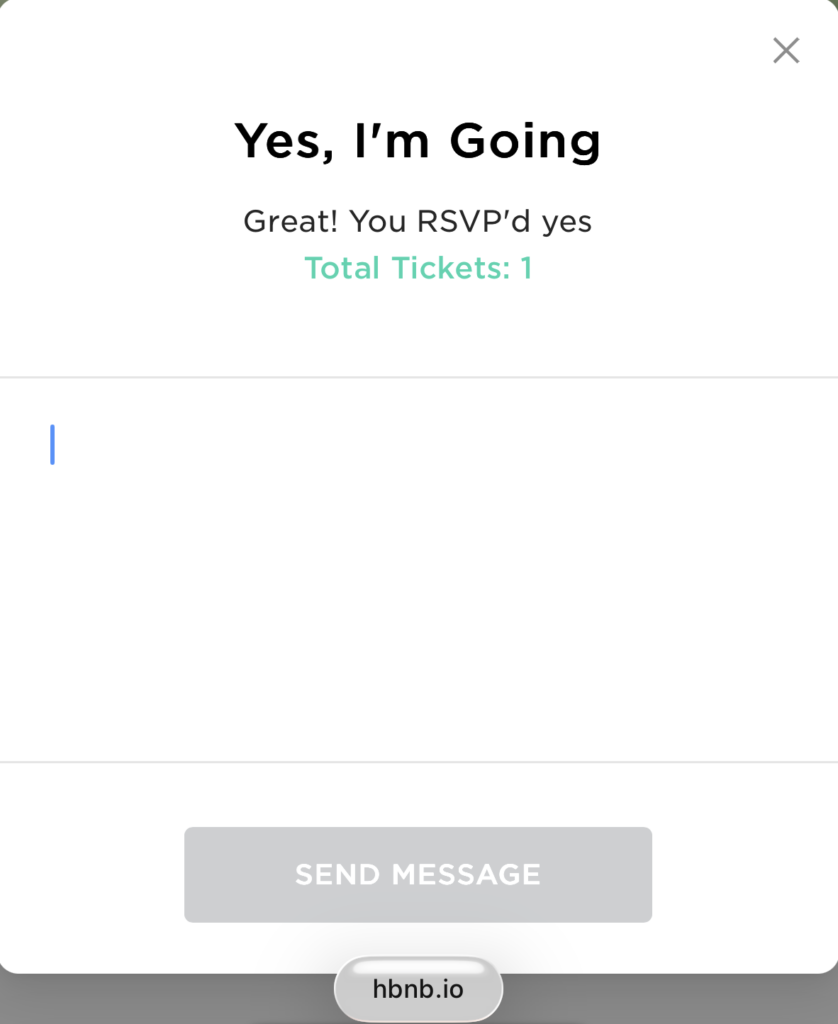Click the word MESSAGE on the gray button
This screenshot has width=838, height=1024.
[466, 875]
